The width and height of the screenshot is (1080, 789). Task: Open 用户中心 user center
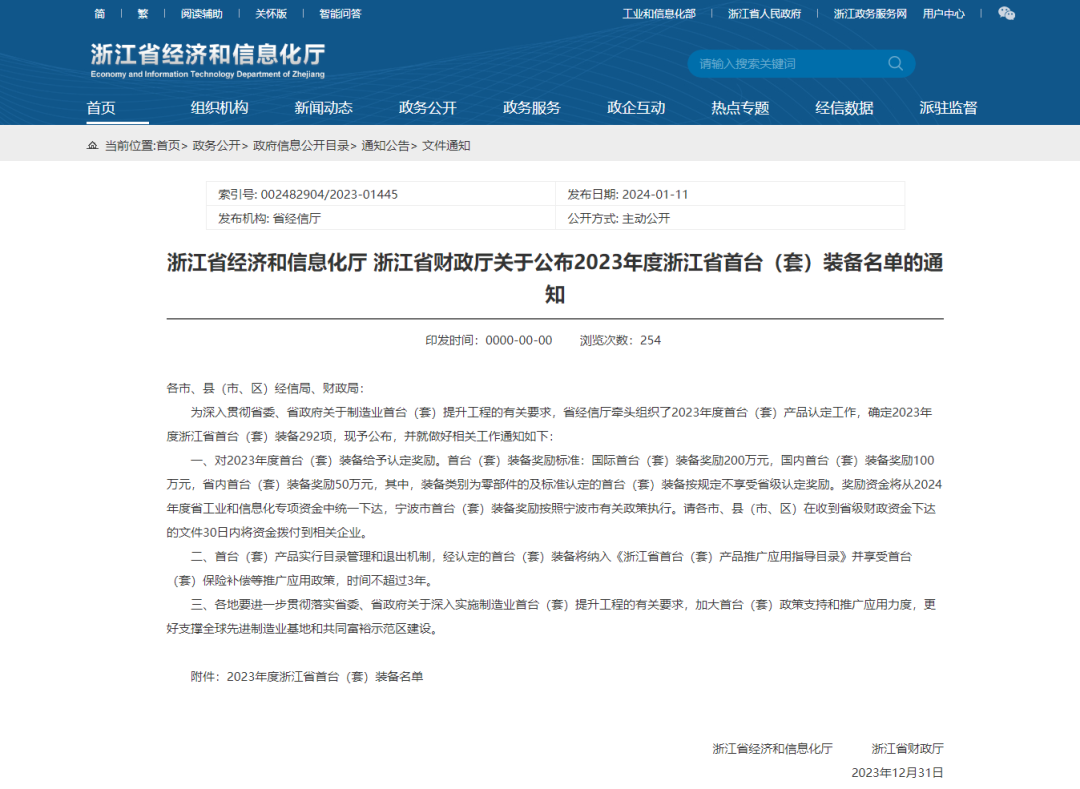[944, 14]
